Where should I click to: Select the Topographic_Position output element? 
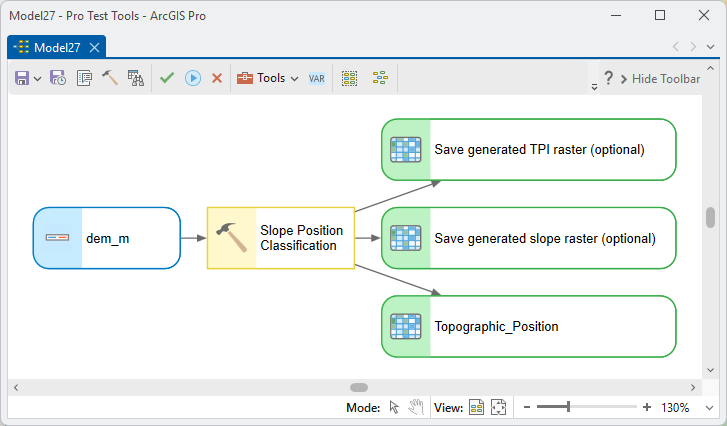click(x=529, y=326)
